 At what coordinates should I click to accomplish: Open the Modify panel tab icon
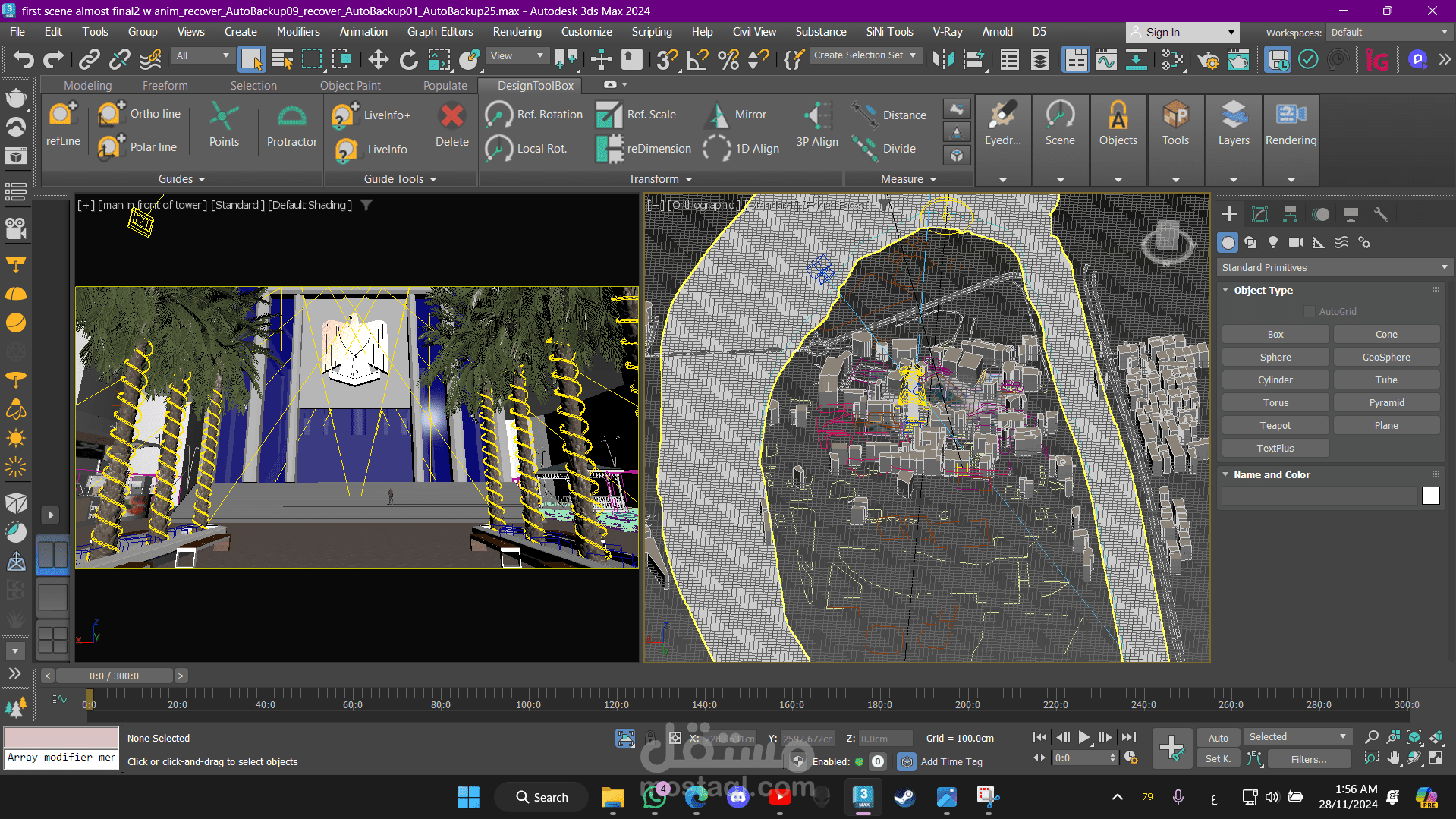(1259, 215)
